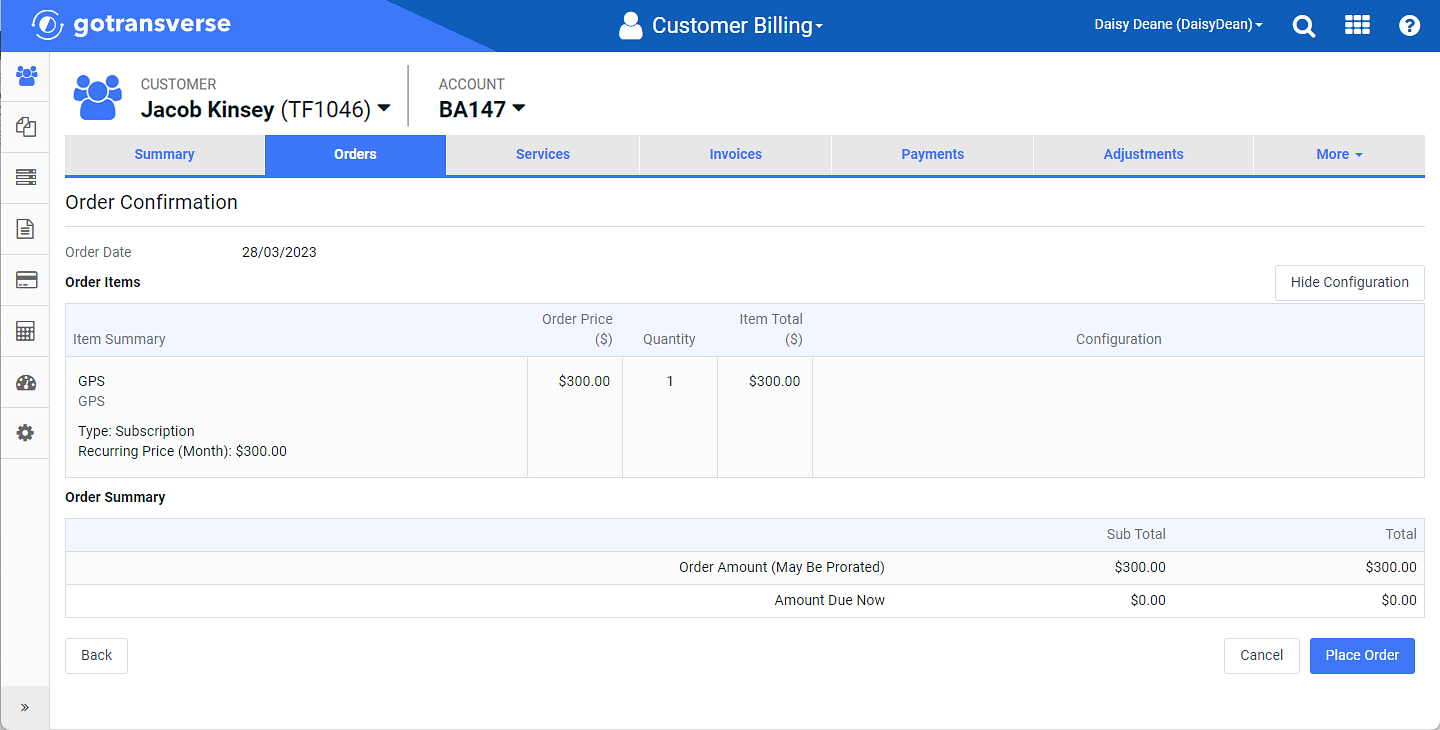Click the Order Price column header
The width and height of the screenshot is (1440, 730).
tap(577, 329)
